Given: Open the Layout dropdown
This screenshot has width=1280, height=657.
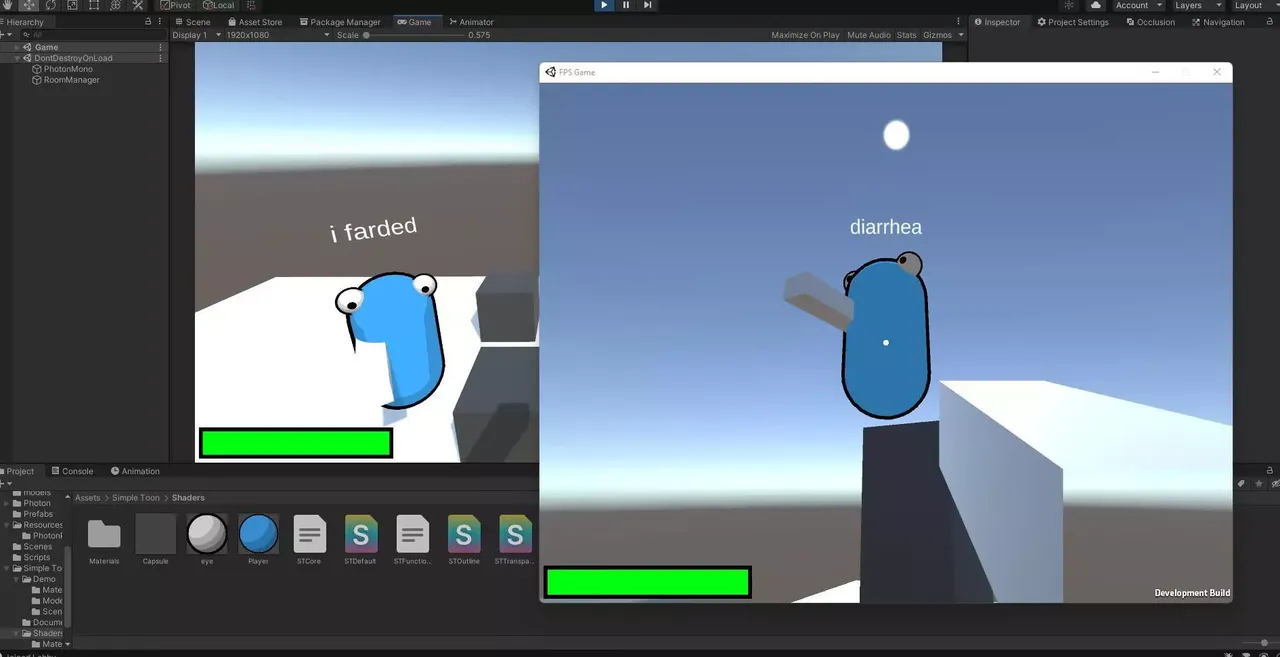Looking at the screenshot, I should click(1254, 5).
